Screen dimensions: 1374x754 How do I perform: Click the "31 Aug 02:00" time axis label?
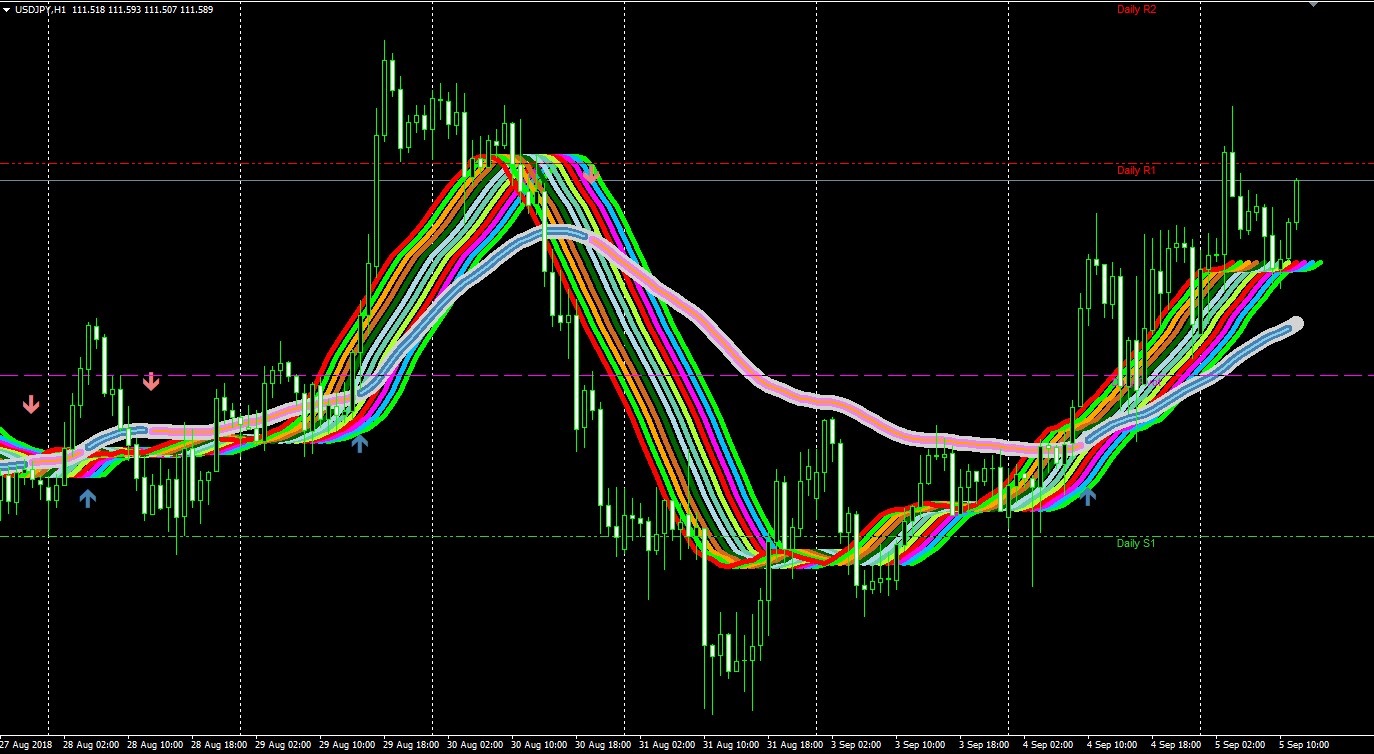pos(665,745)
